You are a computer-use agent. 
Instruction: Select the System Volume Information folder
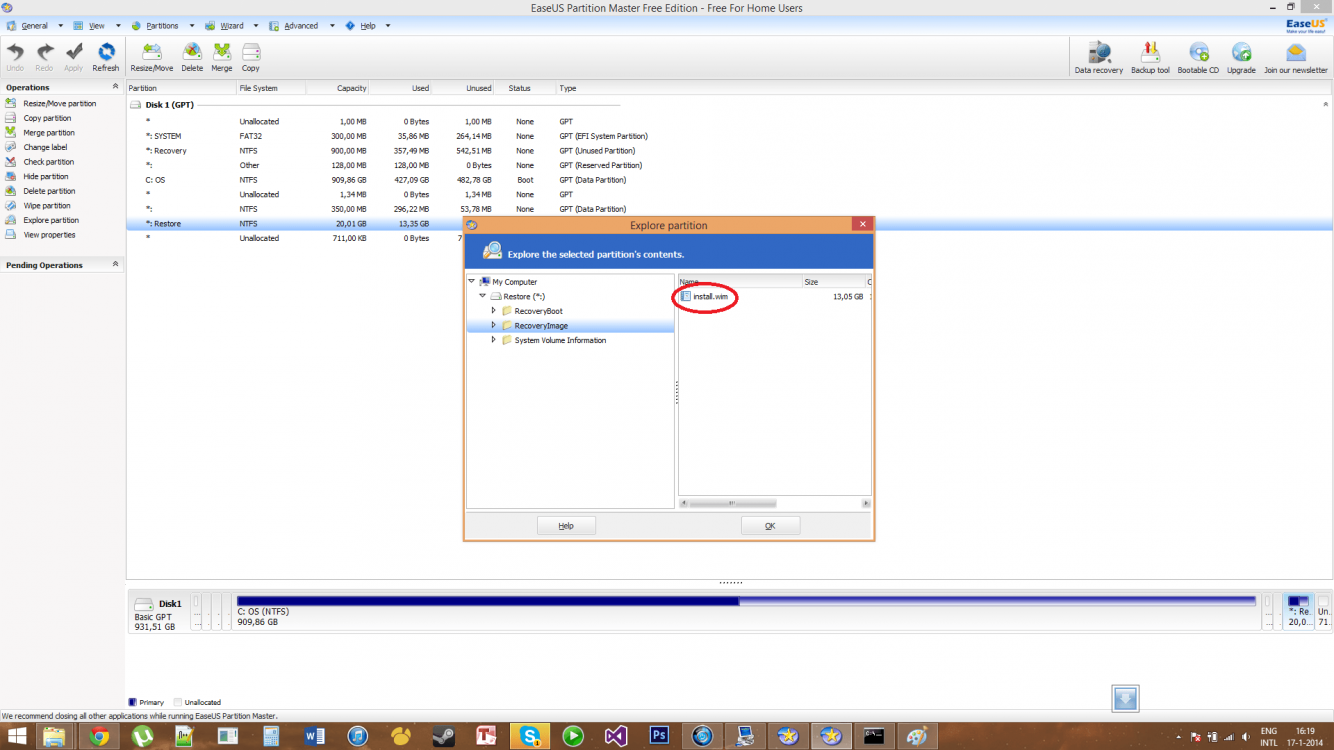point(560,341)
